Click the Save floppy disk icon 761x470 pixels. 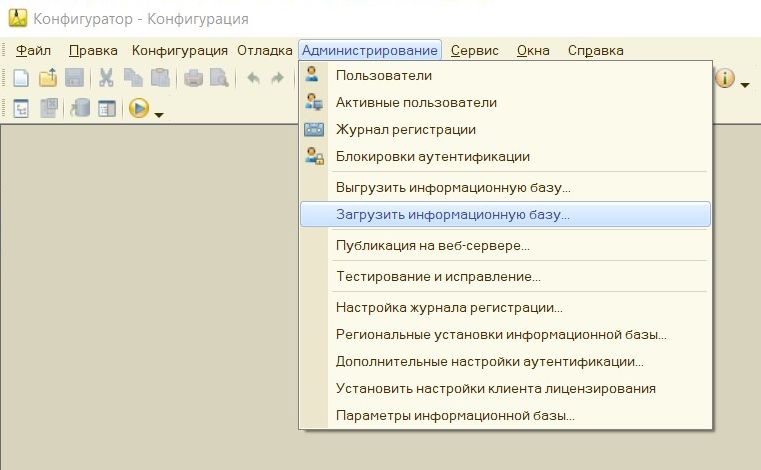74,78
